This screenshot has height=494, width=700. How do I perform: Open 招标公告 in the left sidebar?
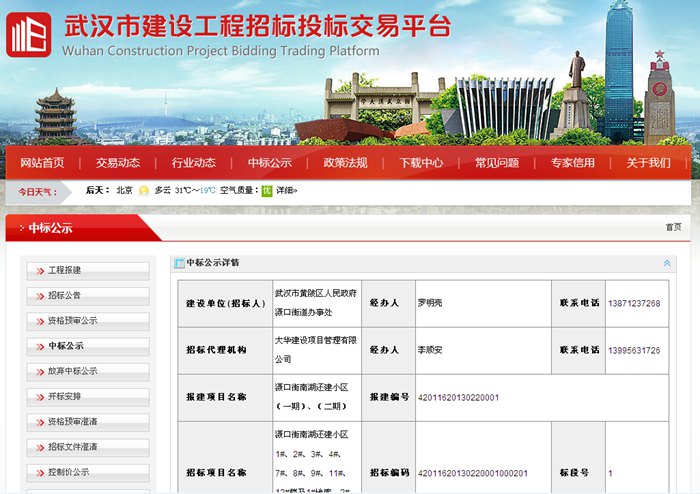pos(66,296)
